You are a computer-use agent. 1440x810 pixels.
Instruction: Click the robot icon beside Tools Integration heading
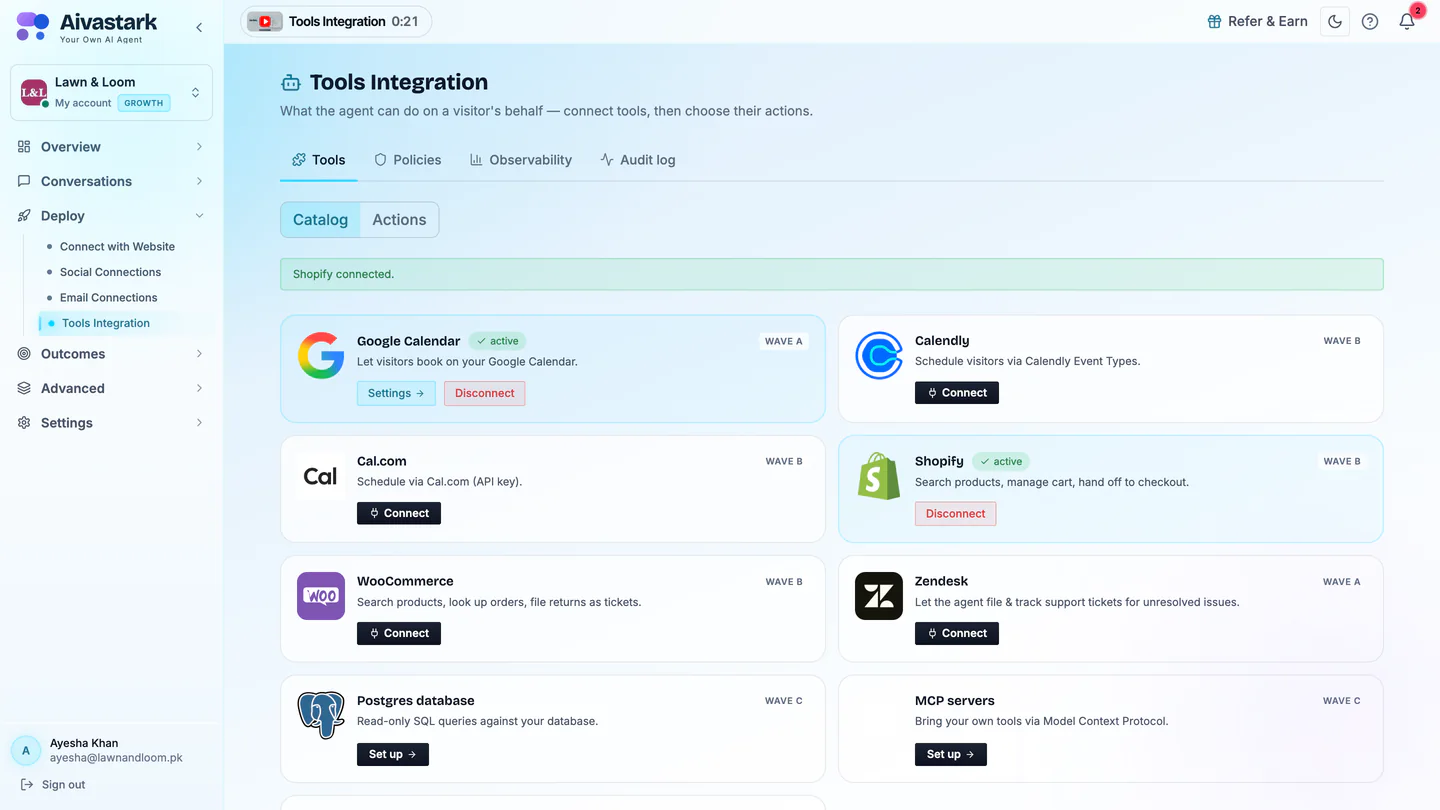click(x=291, y=83)
